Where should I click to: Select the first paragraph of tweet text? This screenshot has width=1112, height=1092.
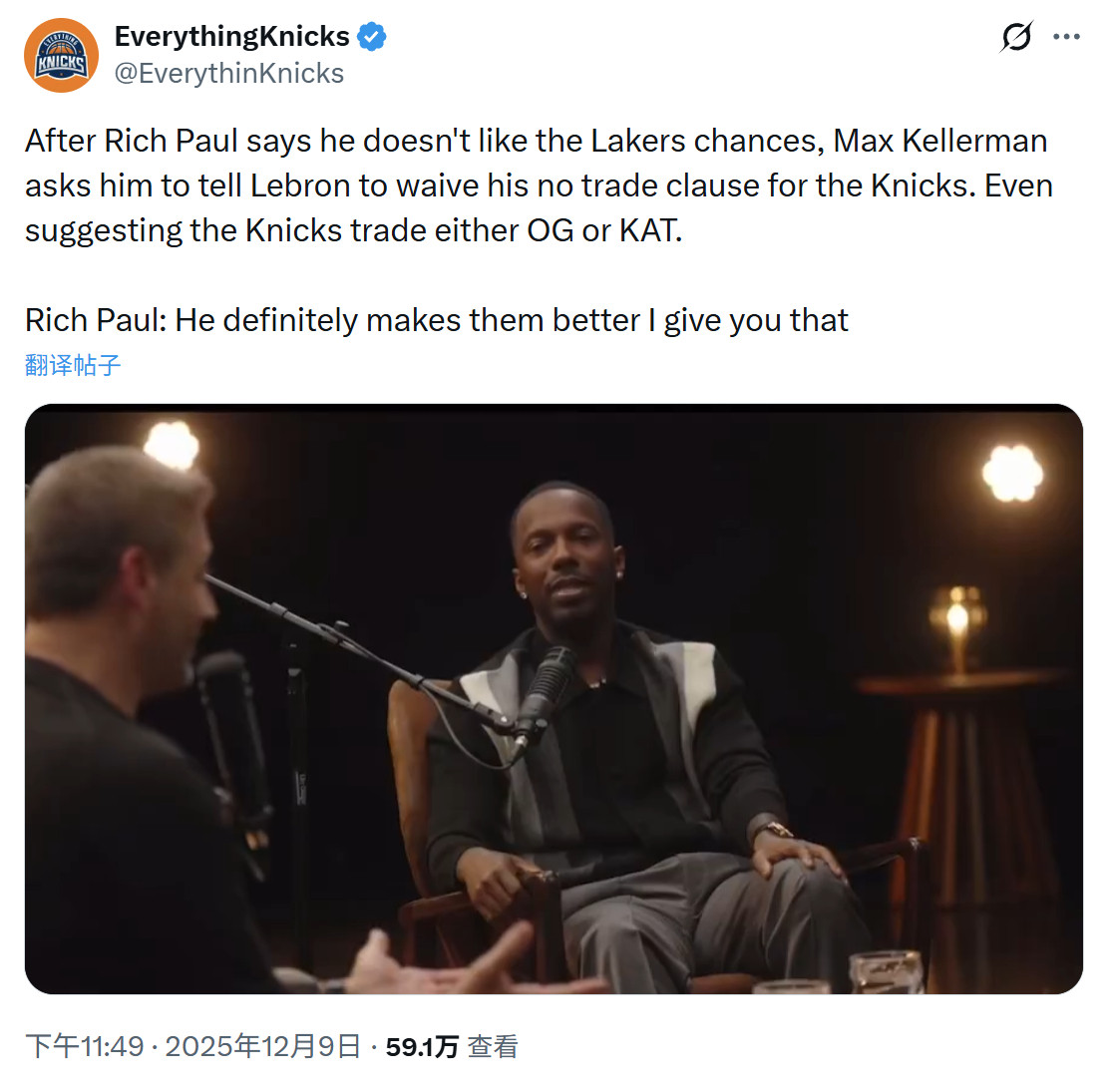tap(539, 185)
